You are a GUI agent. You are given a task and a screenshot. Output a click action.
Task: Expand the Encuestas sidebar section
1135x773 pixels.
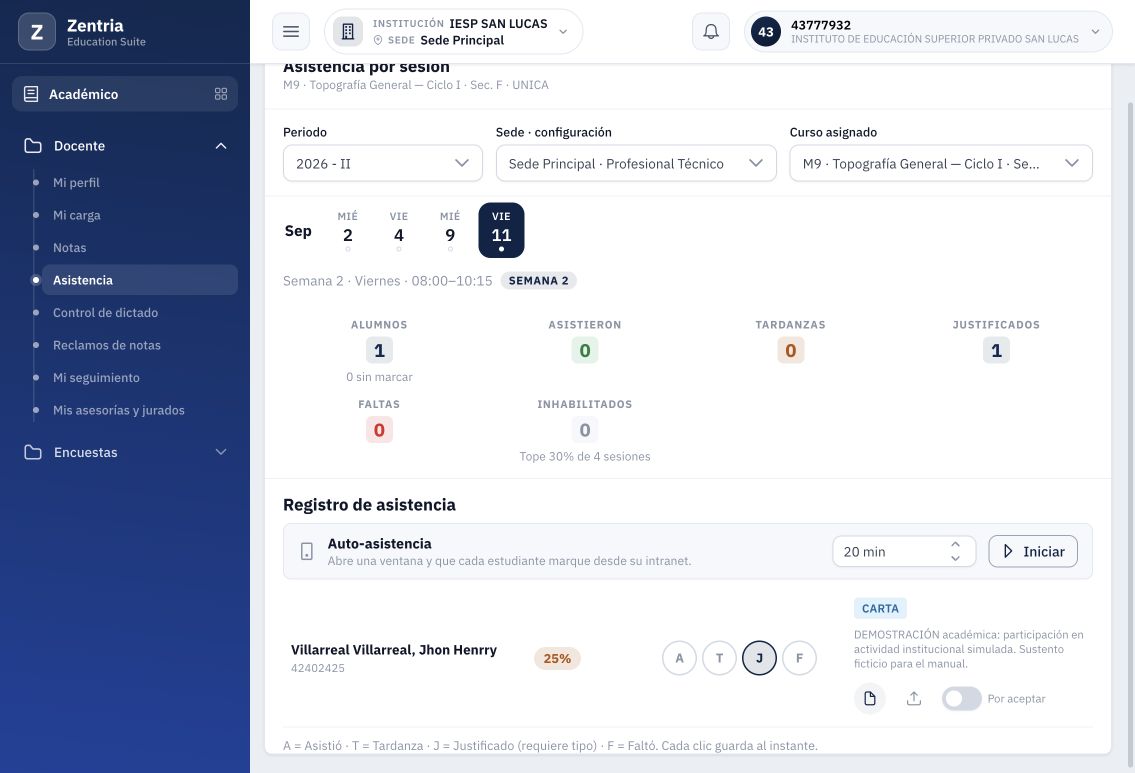125,452
